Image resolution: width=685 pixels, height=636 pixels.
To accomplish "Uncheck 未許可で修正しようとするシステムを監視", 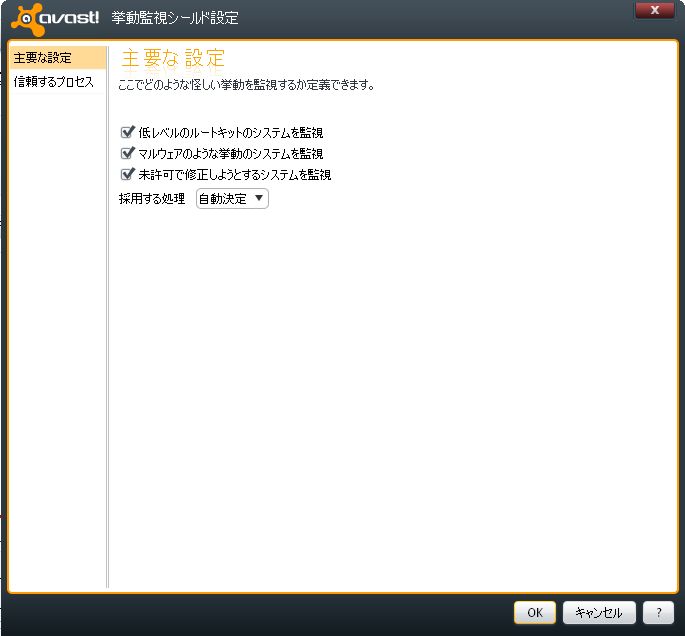I will 127,174.
